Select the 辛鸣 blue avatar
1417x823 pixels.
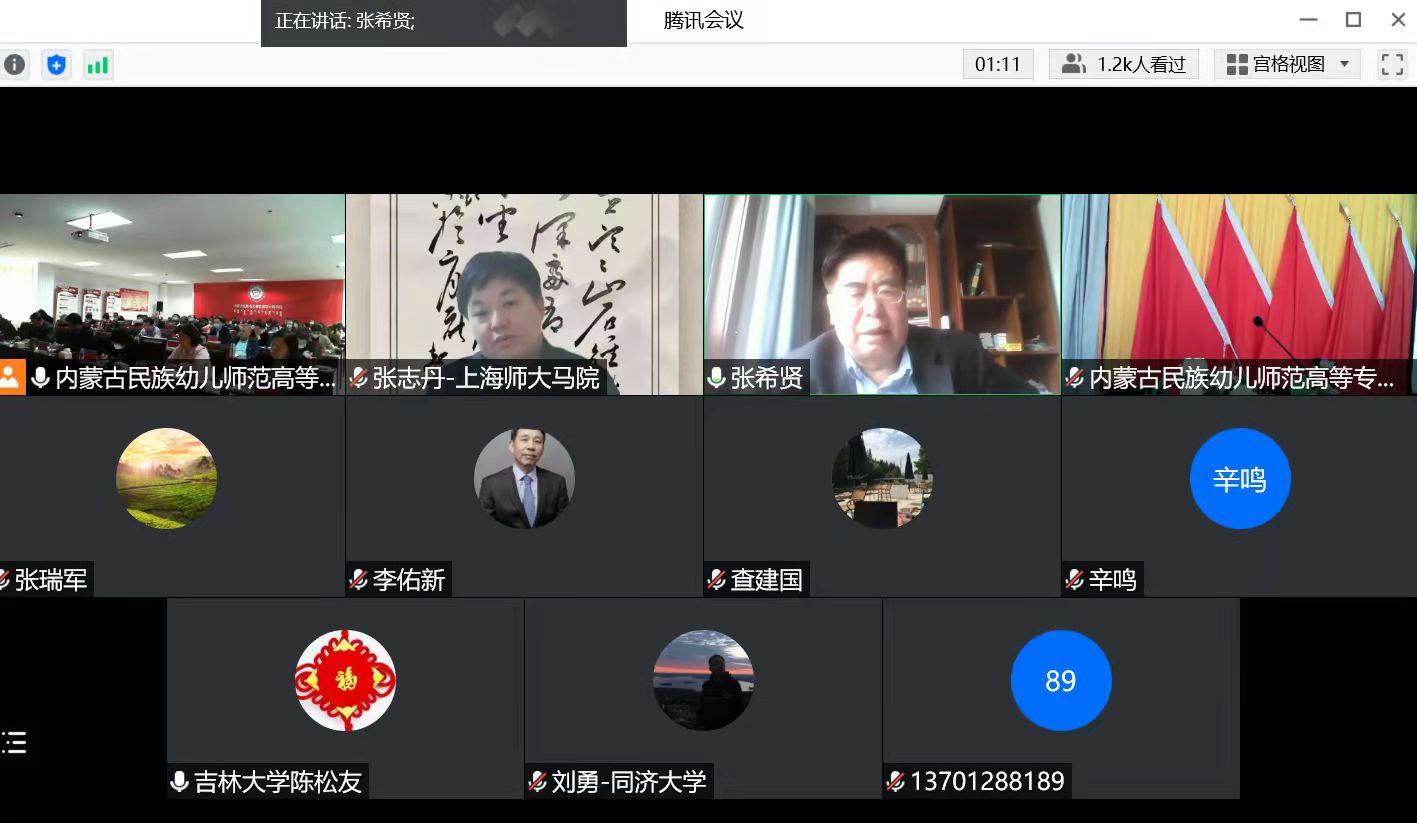[1240, 479]
